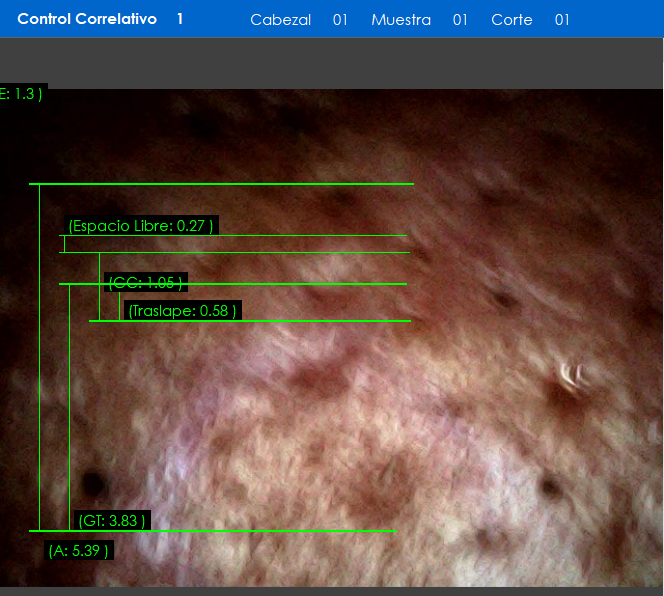Image resolution: width=664 pixels, height=596 pixels.
Task: Select the A: 5.39 measurement label
Action: (78, 550)
